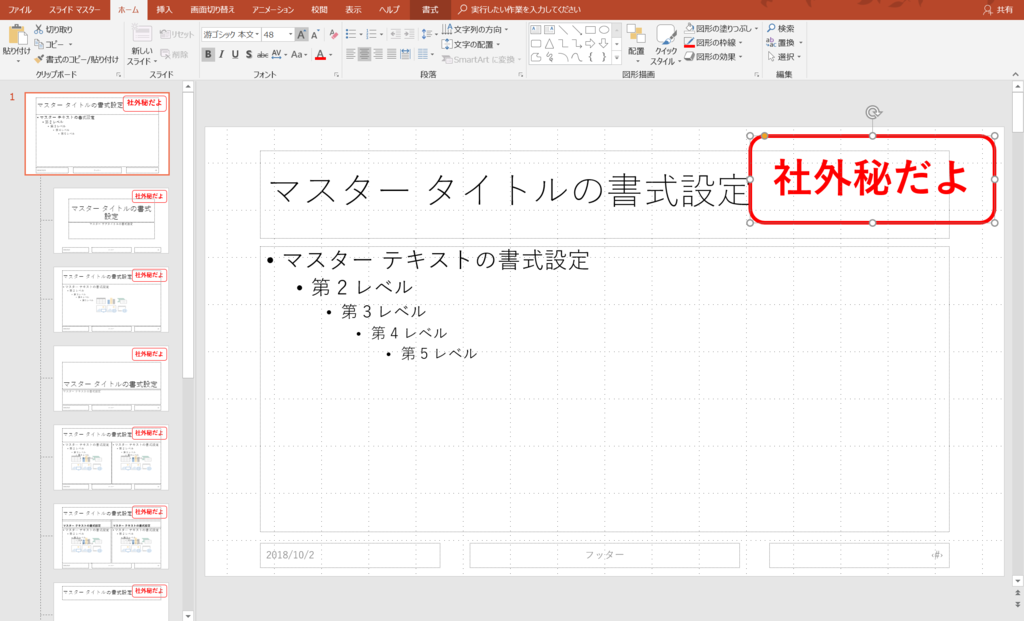The height and width of the screenshot is (621, 1024).
Task: Toggle Italic formatting in the Font group
Action: pos(221,53)
